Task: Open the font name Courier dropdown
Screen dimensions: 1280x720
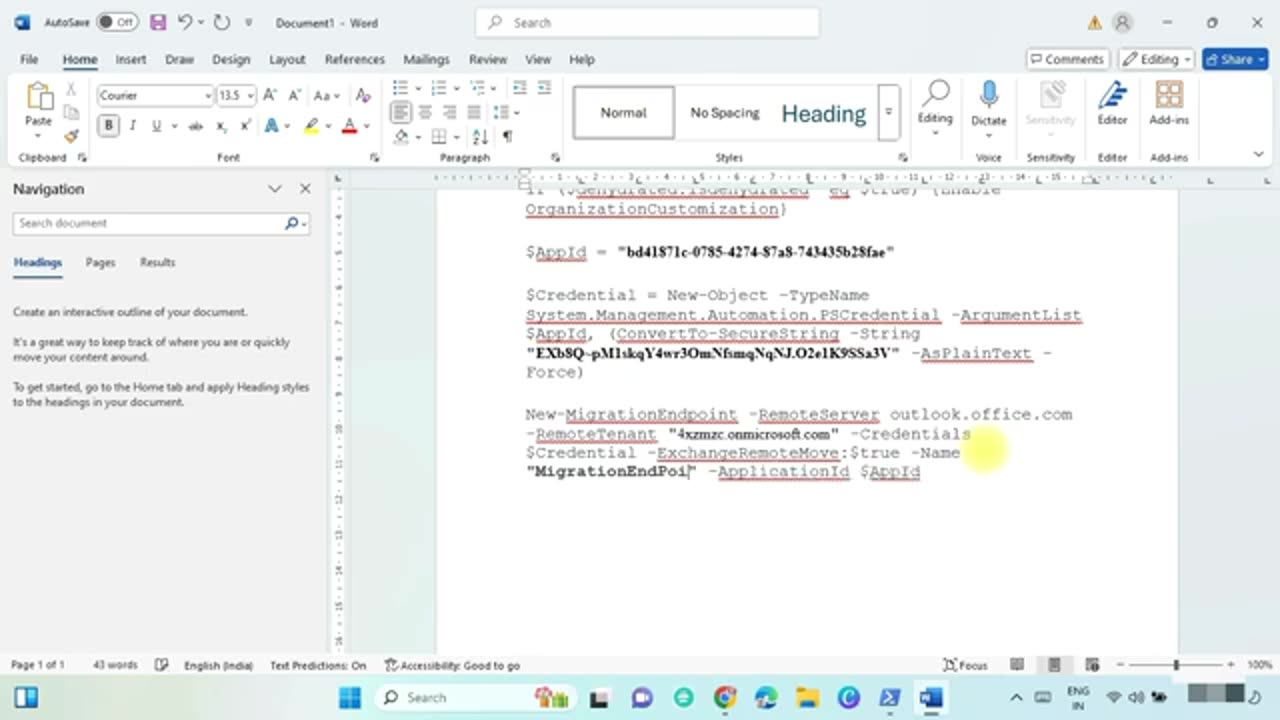Action: coord(208,96)
